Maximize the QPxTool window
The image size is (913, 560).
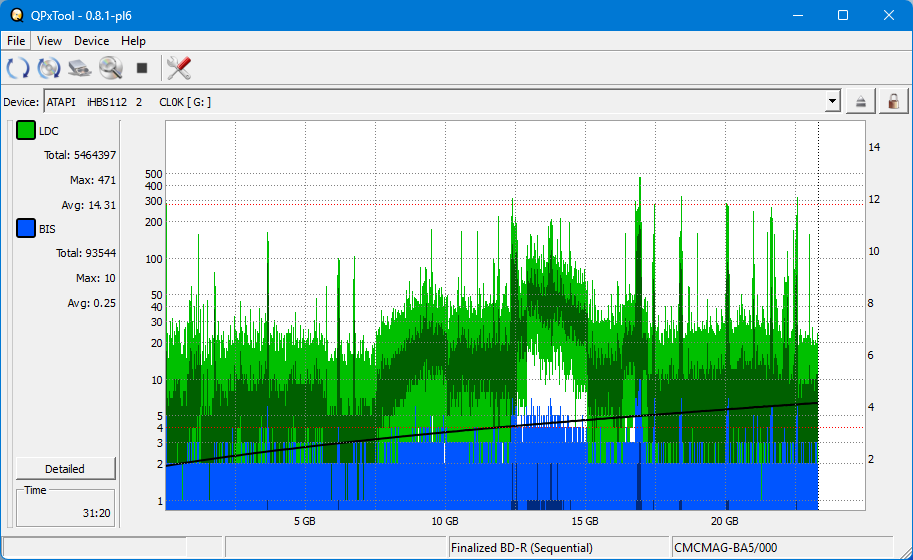tap(843, 15)
